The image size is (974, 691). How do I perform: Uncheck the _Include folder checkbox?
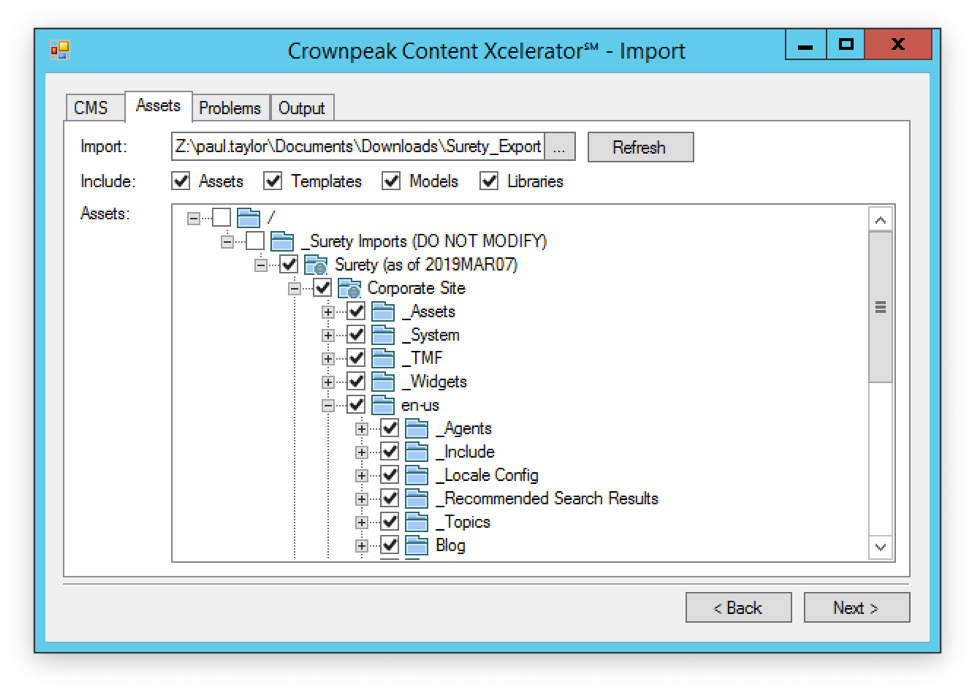click(389, 452)
